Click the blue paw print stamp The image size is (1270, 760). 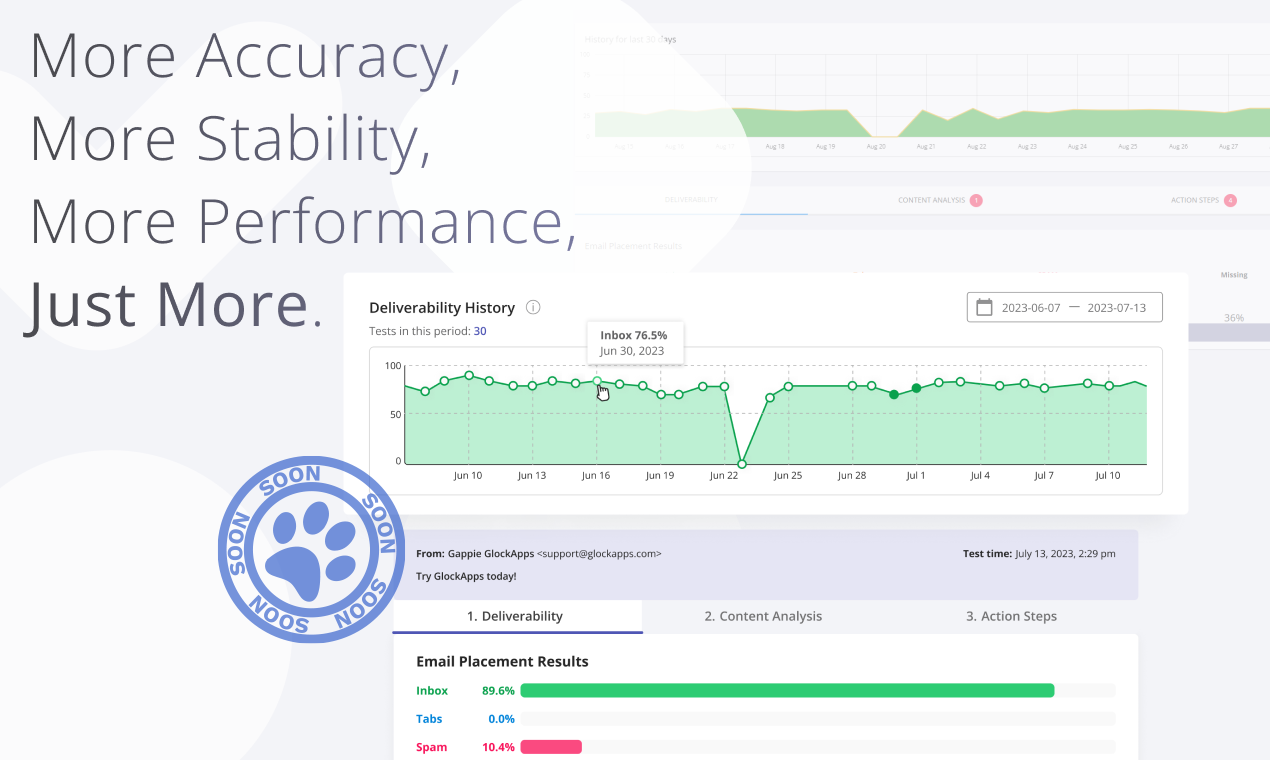click(x=312, y=549)
